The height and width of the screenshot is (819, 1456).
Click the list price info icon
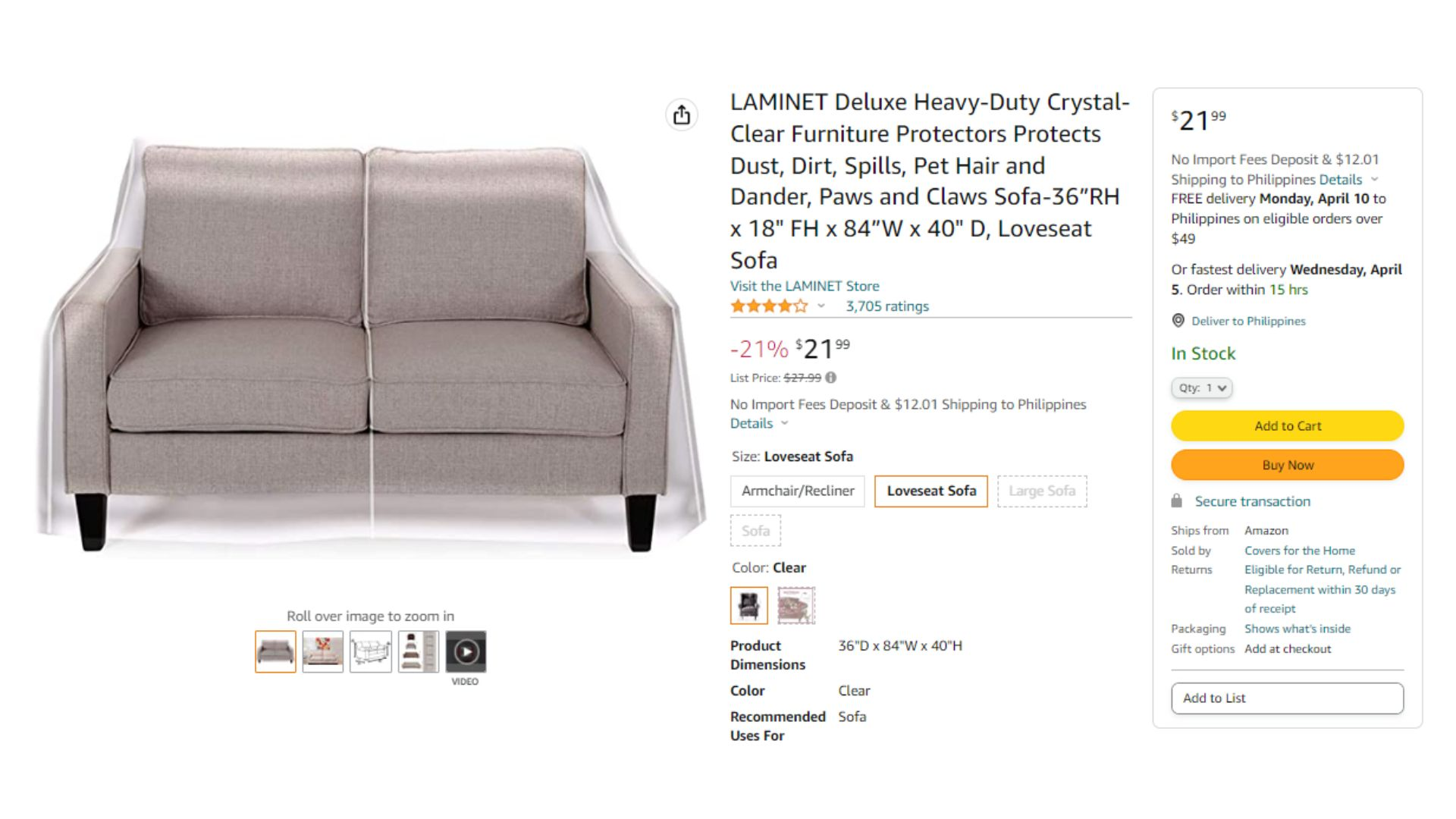(x=831, y=378)
